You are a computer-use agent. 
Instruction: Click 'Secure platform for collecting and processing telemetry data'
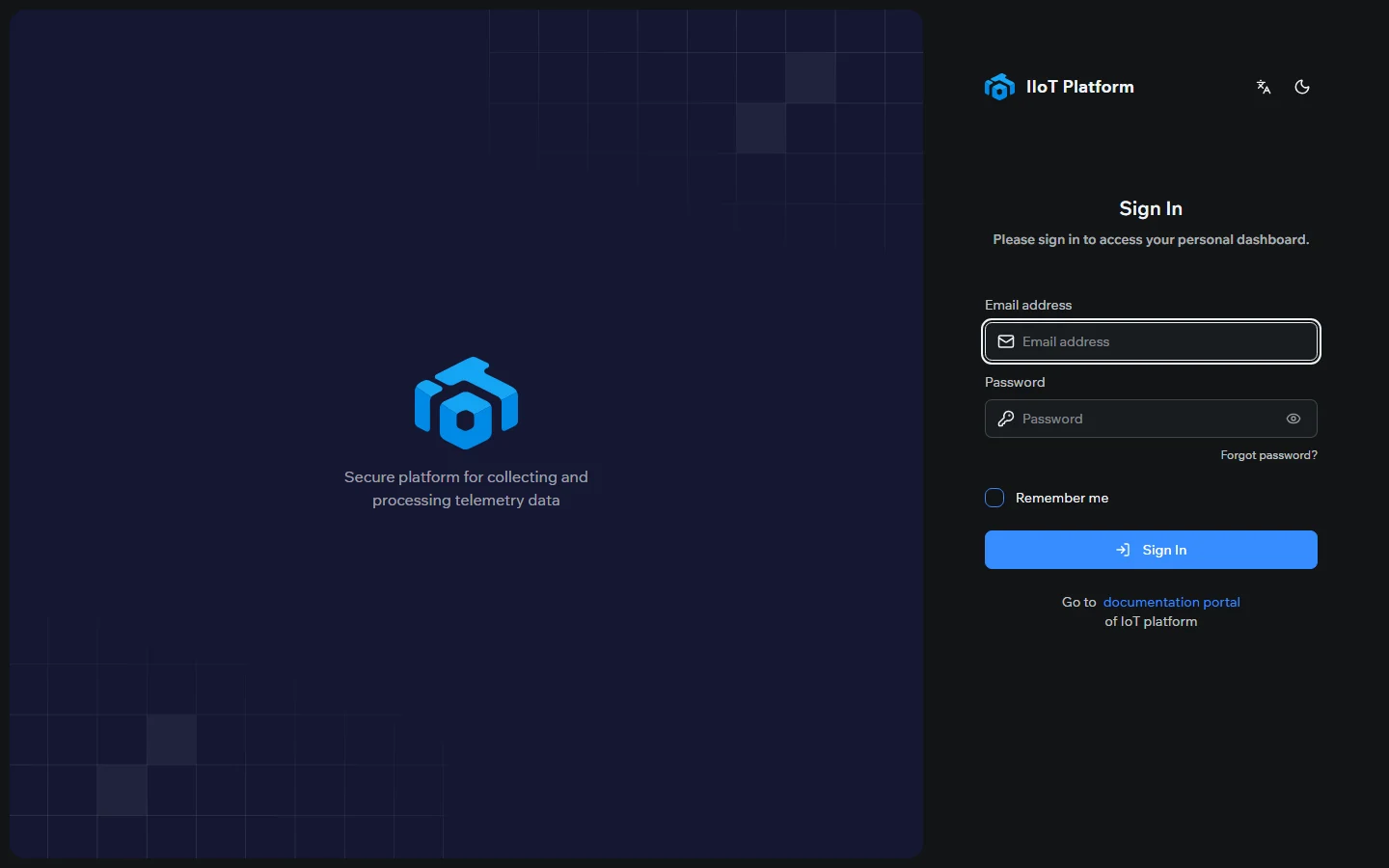pyautogui.click(x=466, y=488)
